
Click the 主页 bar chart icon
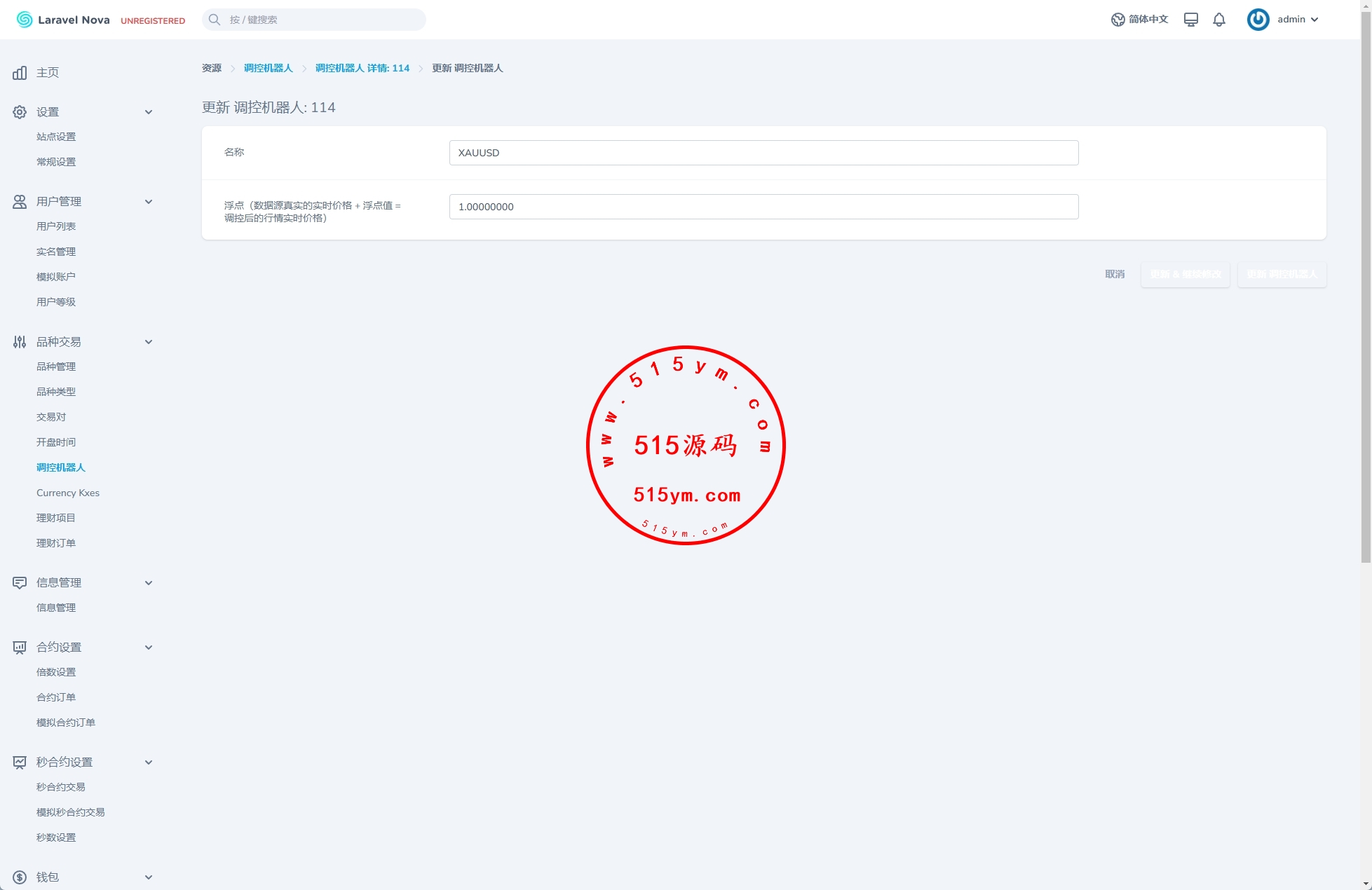(x=20, y=73)
